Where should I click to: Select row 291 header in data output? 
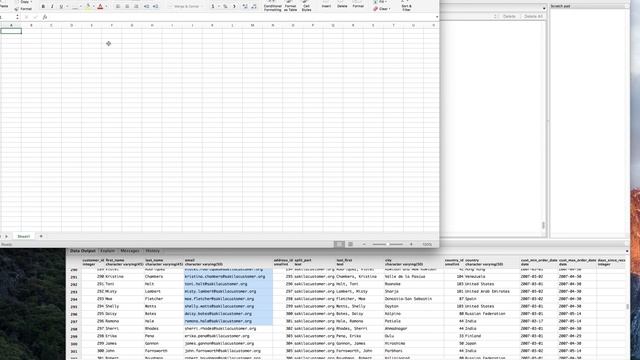click(x=74, y=277)
